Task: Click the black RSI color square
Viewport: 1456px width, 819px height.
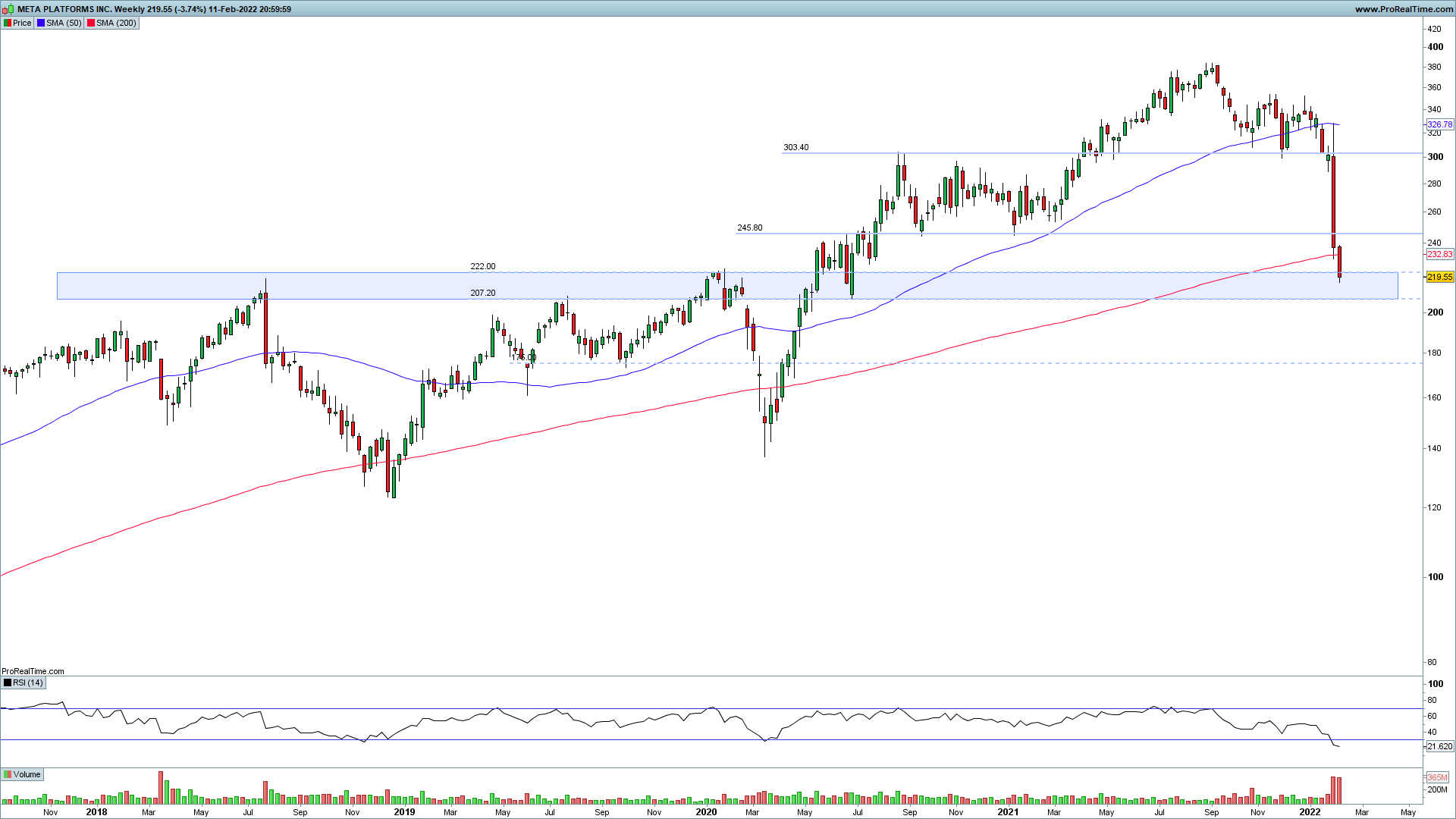Action: pyautogui.click(x=8, y=682)
